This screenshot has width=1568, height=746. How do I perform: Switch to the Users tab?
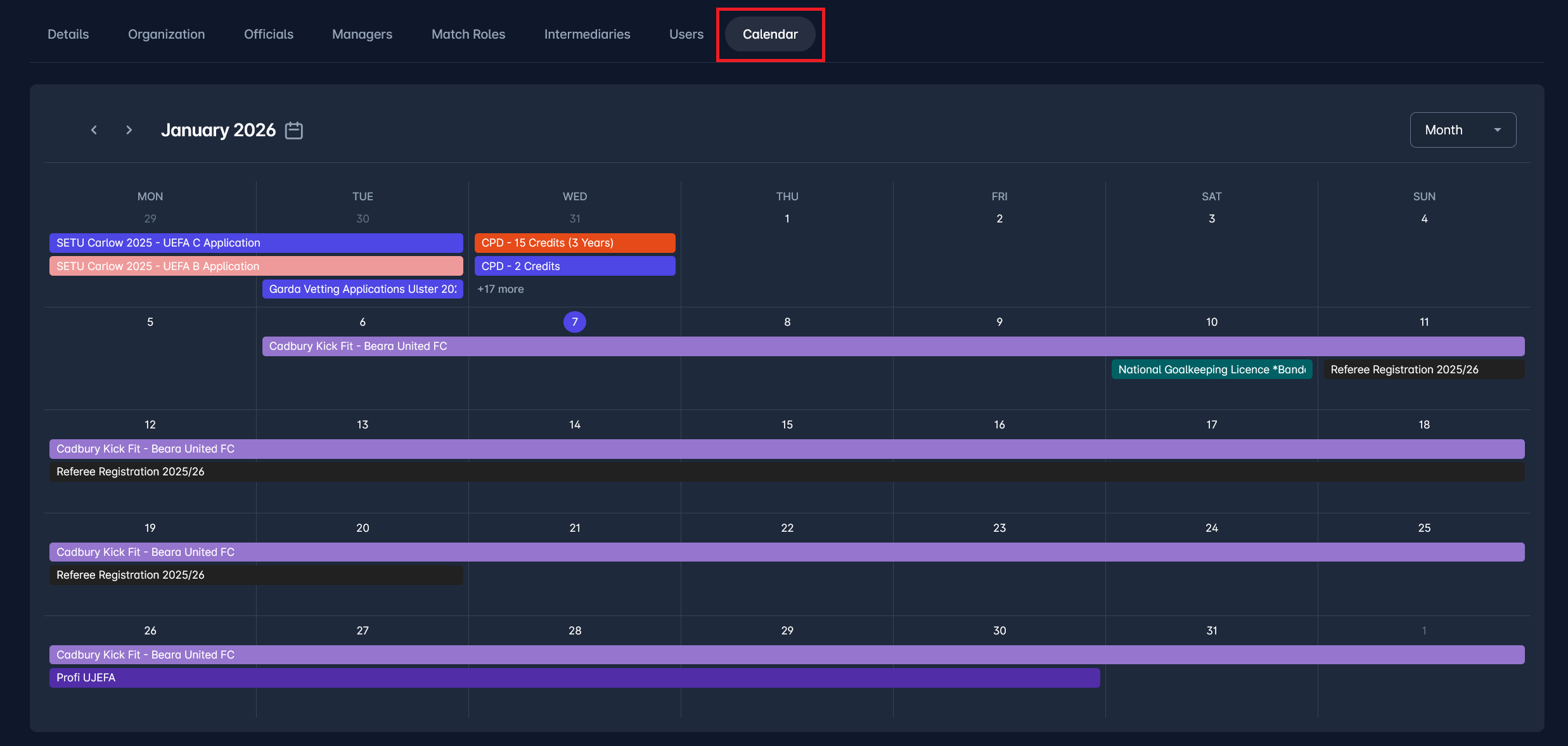[x=686, y=34]
